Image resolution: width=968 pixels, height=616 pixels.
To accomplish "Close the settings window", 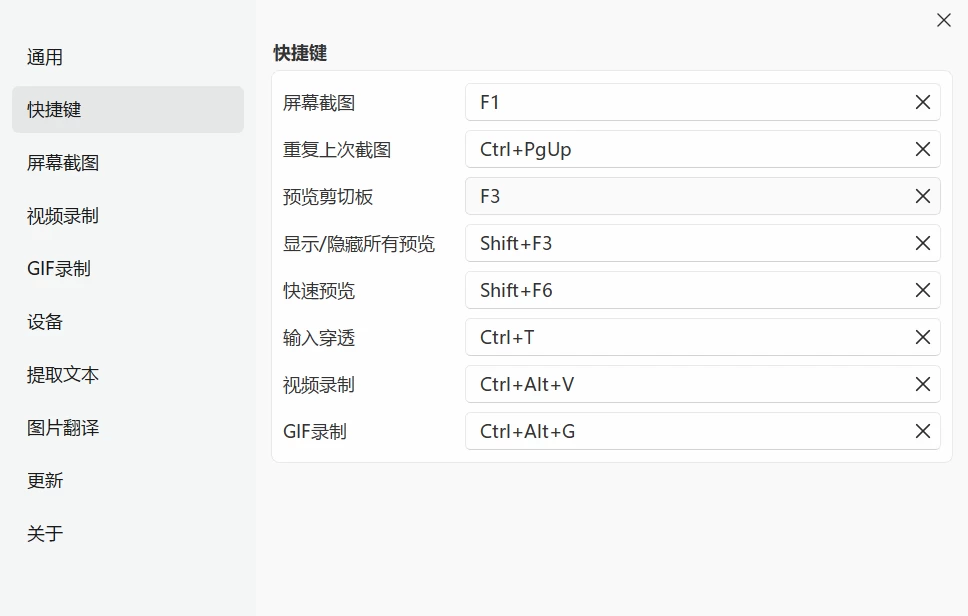I will (943, 20).
